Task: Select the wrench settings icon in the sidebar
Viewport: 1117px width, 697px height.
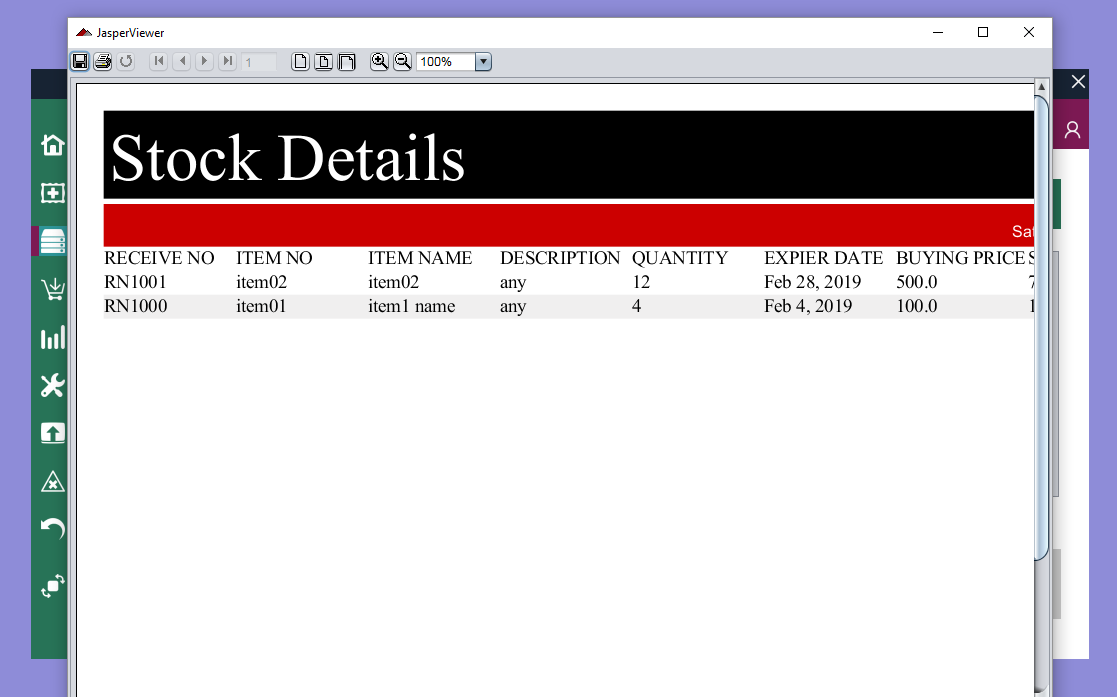Action: point(51,385)
